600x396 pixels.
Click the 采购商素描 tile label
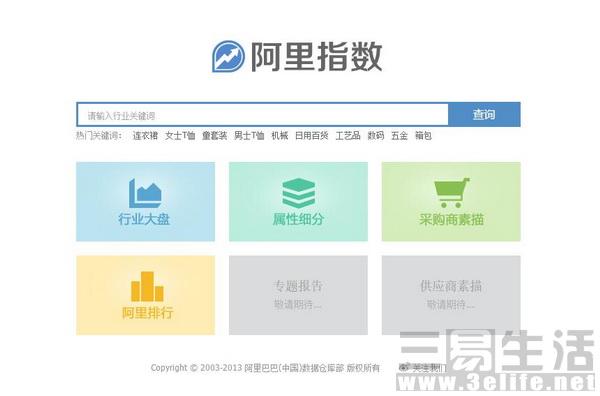pos(452,219)
